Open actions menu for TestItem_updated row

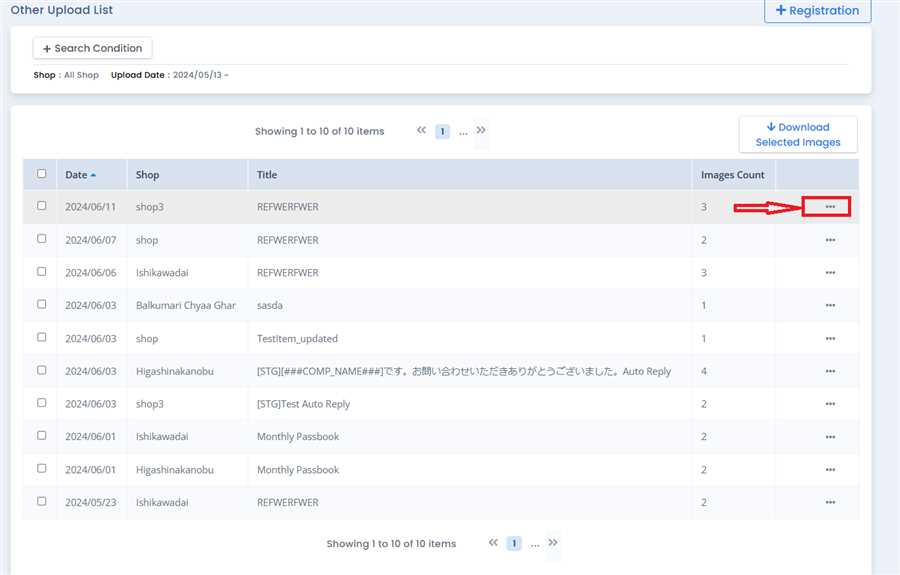click(x=830, y=338)
